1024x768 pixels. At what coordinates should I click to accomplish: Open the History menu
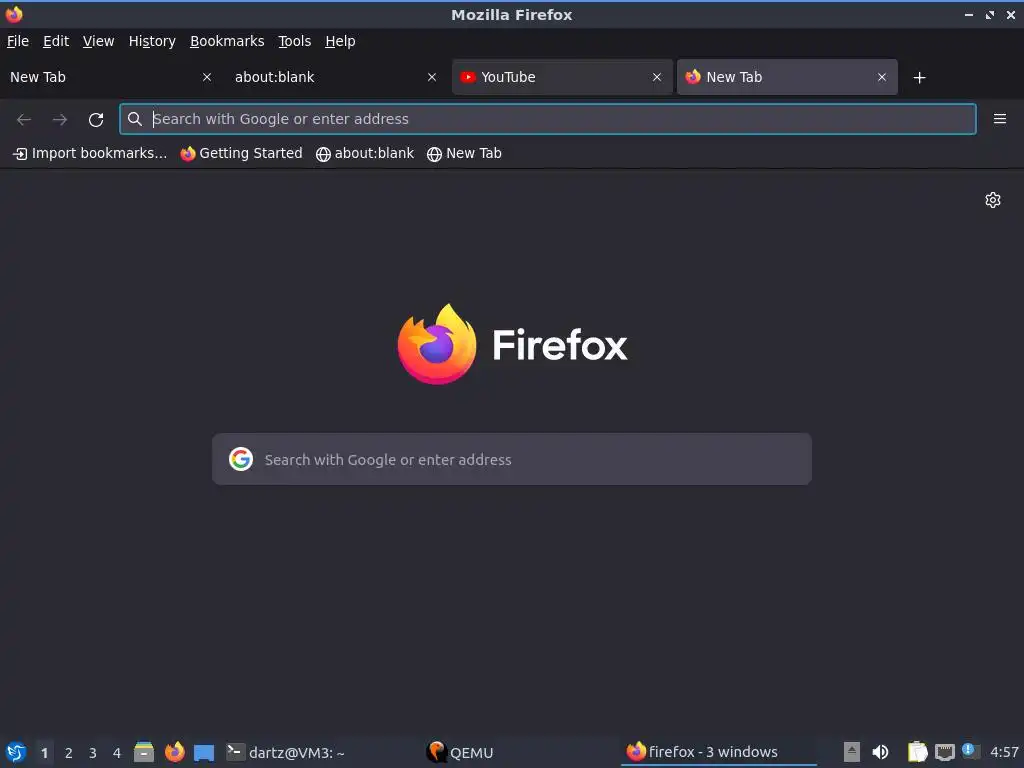(x=152, y=41)
